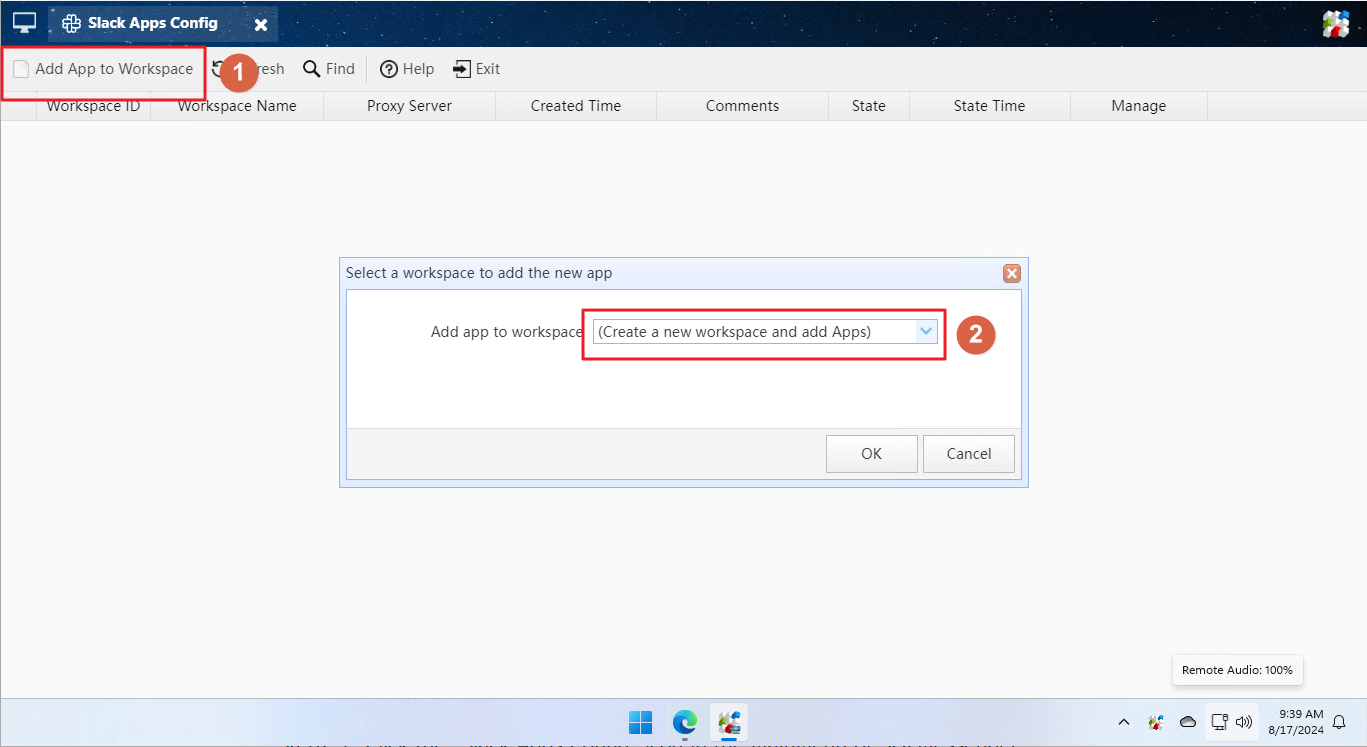Click the remote desktop app taskbar icon

(729, 722)
